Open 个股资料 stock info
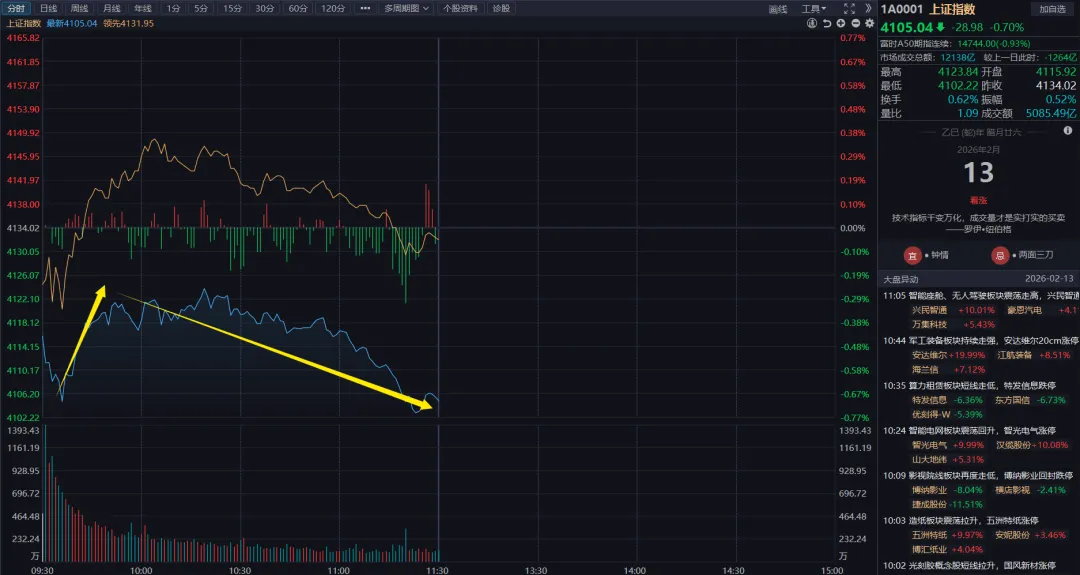Screen dimensions: 1080x575 point(460,8)
